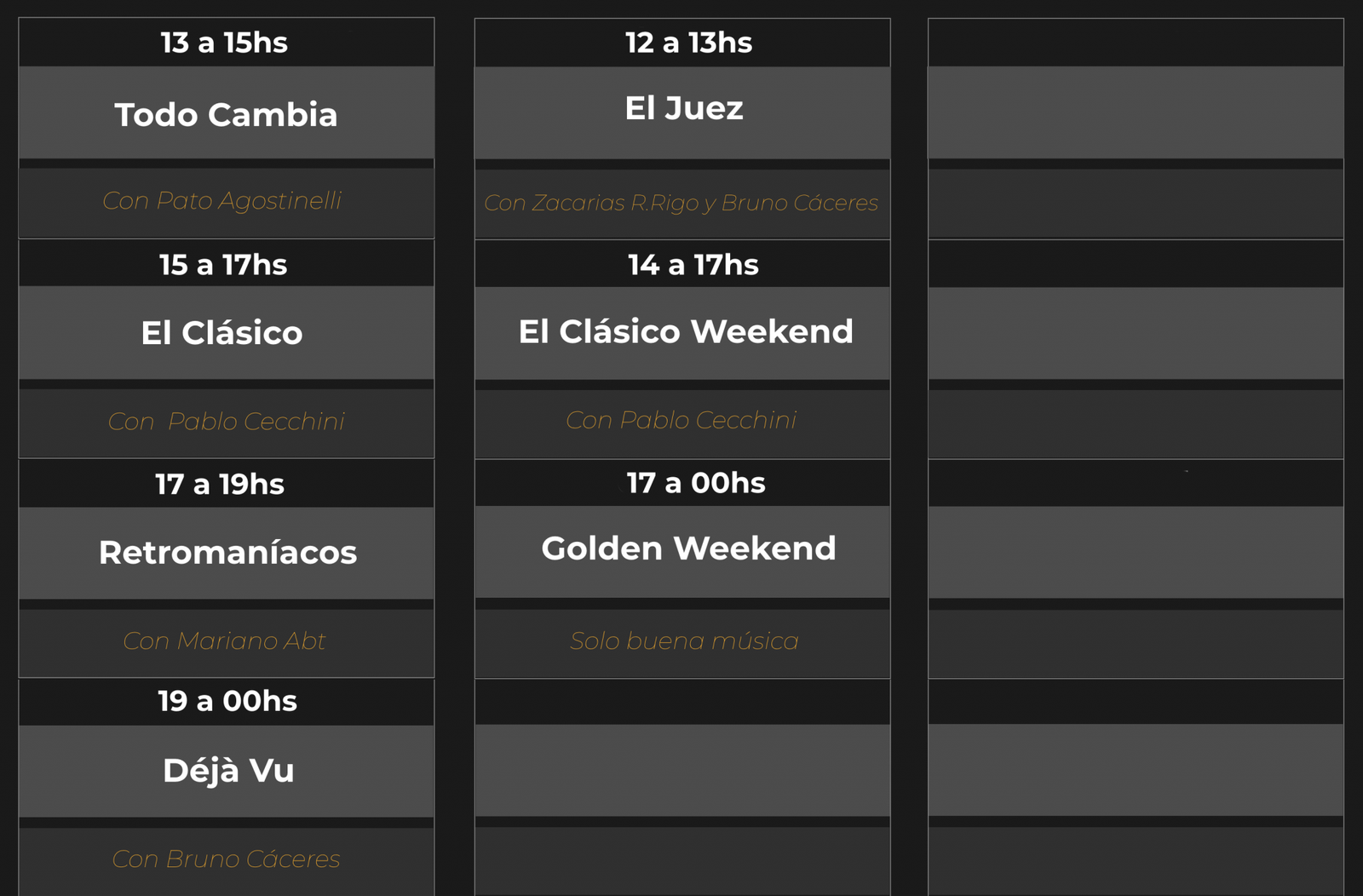
Task: Select El Clásico Weekend program
Action: 685,330
